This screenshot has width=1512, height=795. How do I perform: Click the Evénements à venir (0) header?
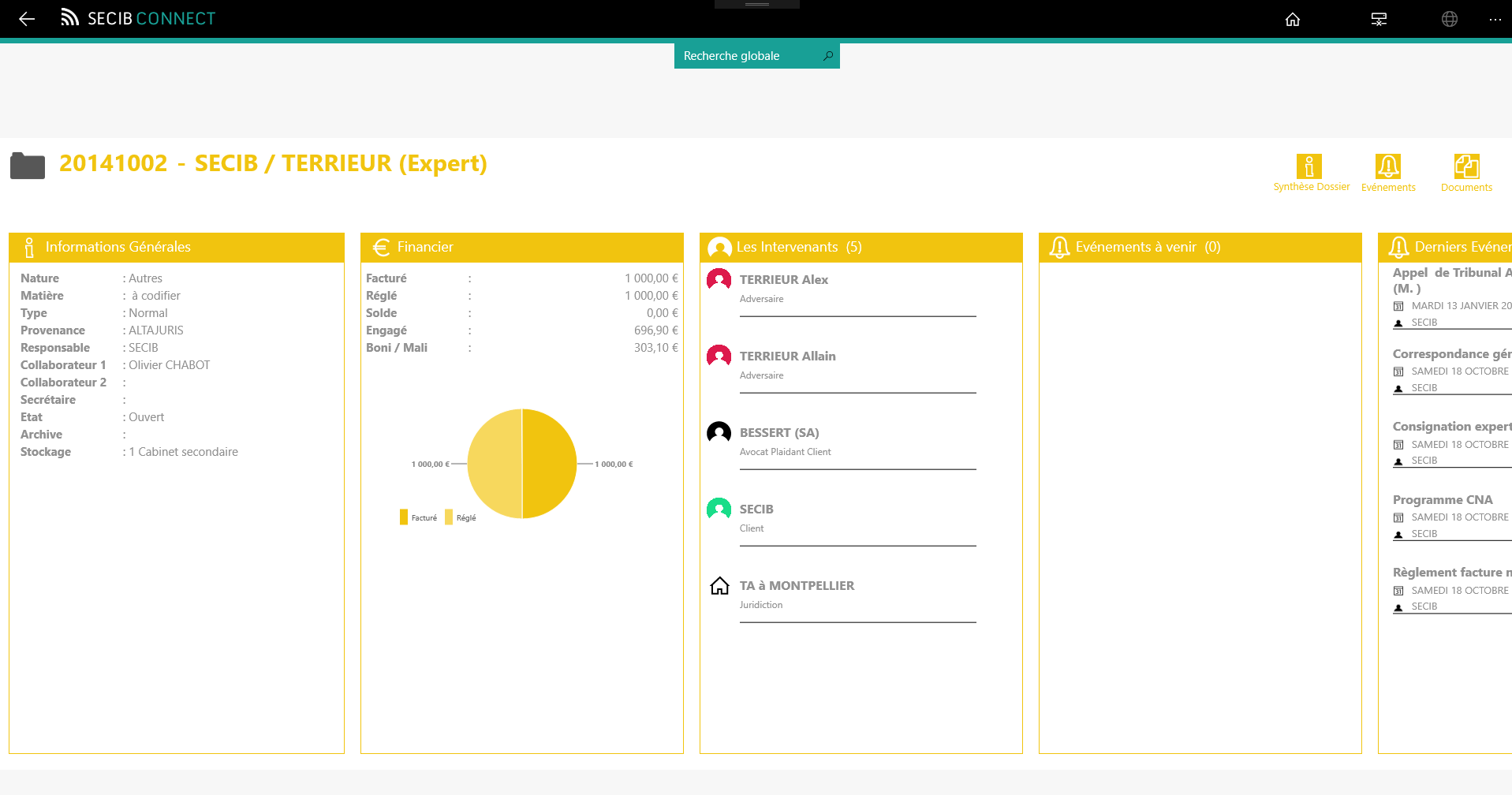click(1200, 248)
